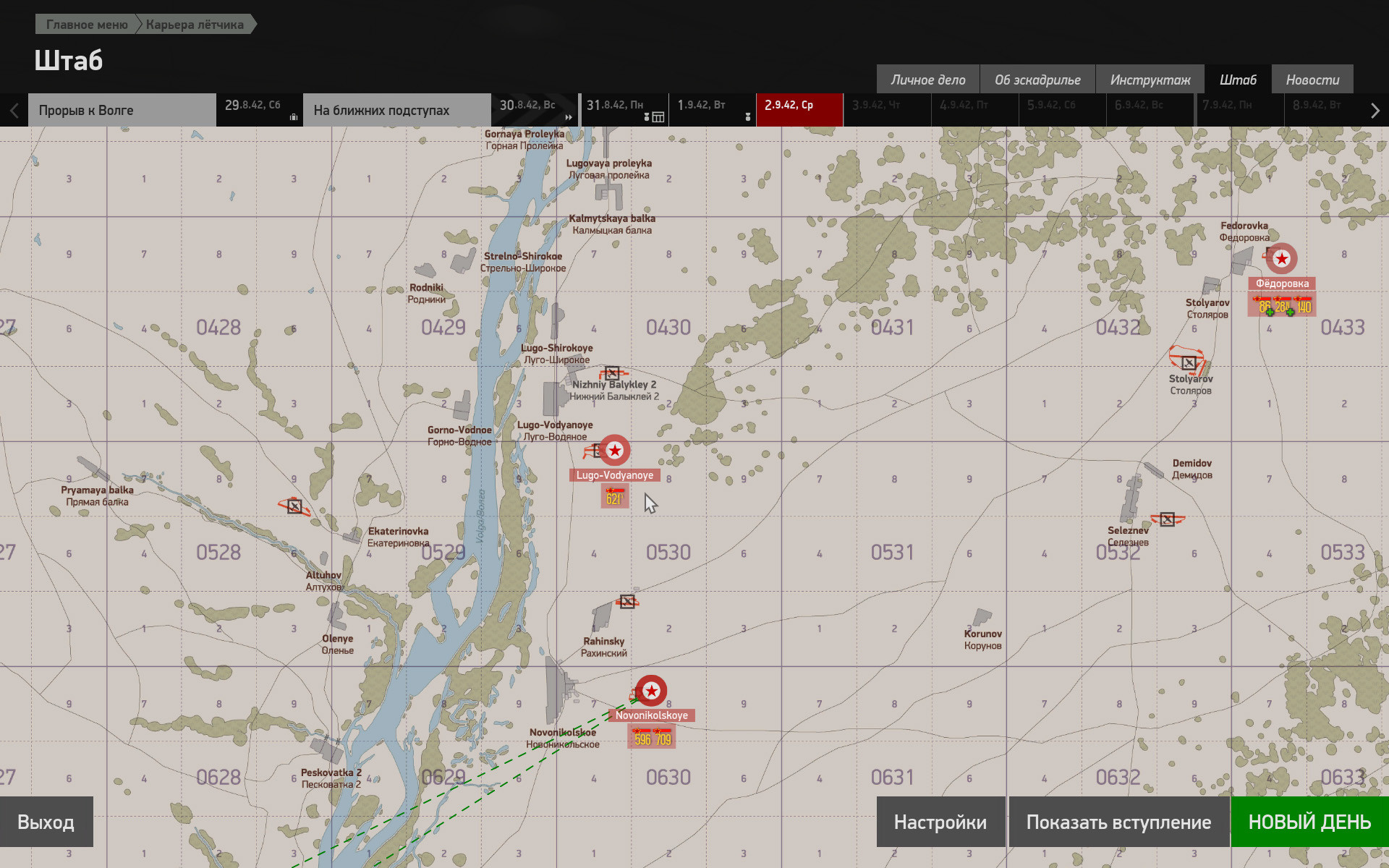Select 31.8.42 day on timeline
This screenshot has width=1389, height=868.
point(624,110)
